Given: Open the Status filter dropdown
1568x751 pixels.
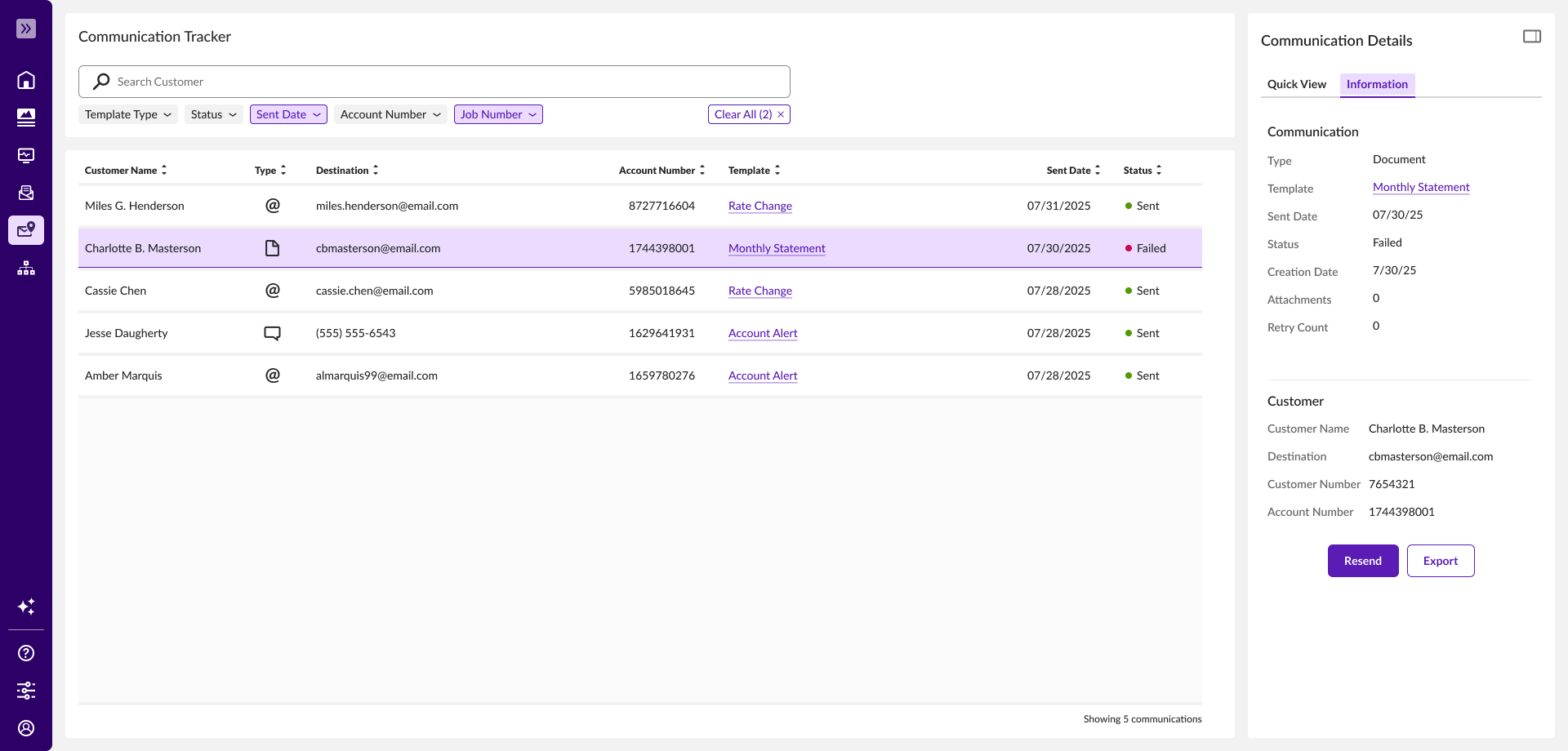Looking at the screenshot, I should point(214,114).
